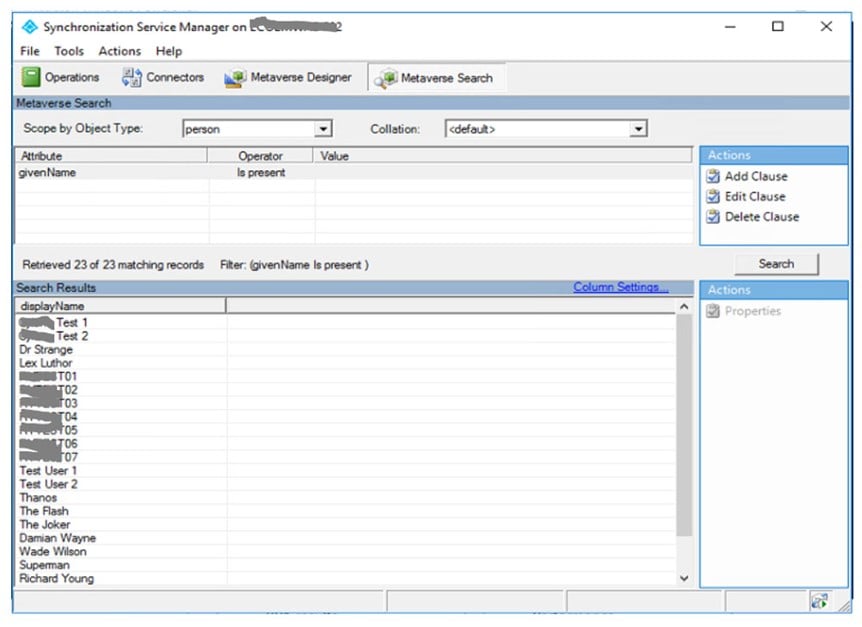Click the status bar sync icon

[820, 601]
